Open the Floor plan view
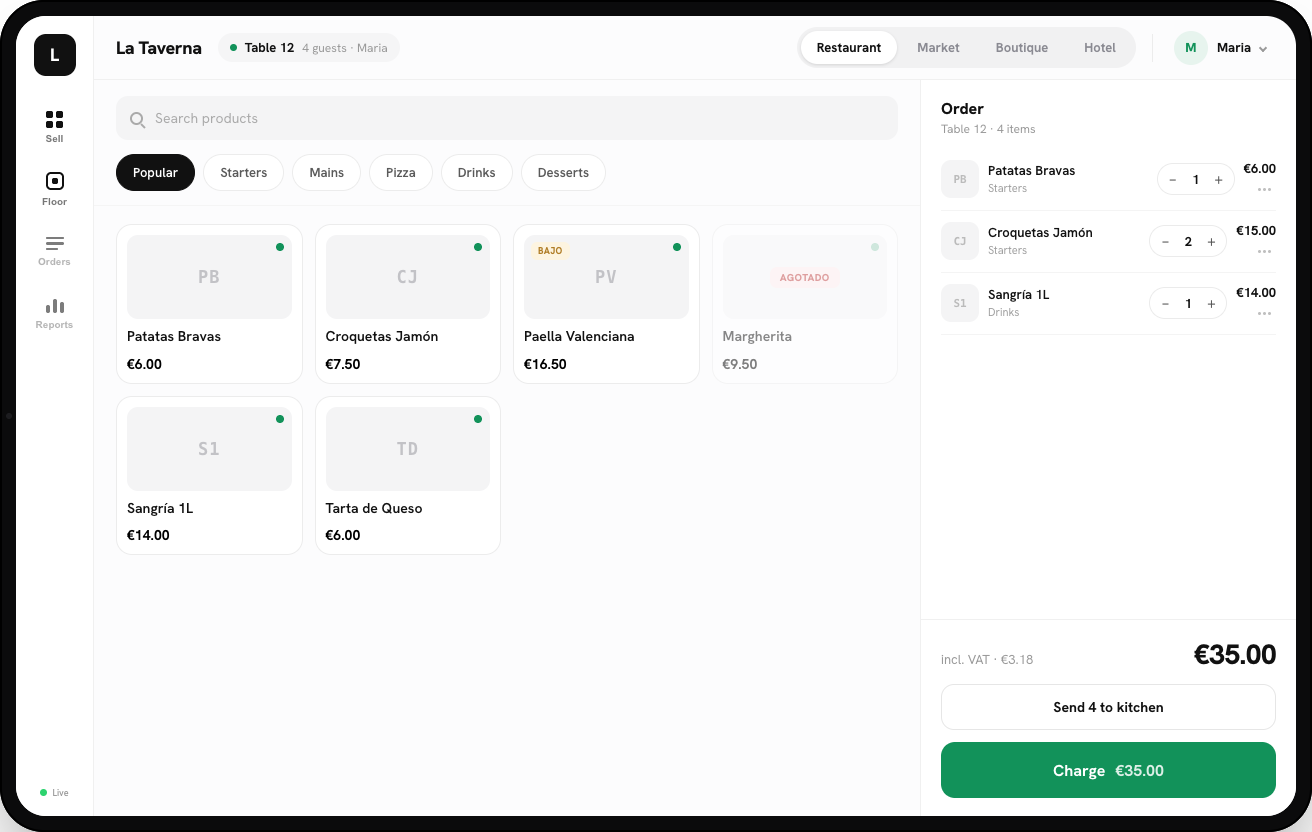 click(54, 189)
